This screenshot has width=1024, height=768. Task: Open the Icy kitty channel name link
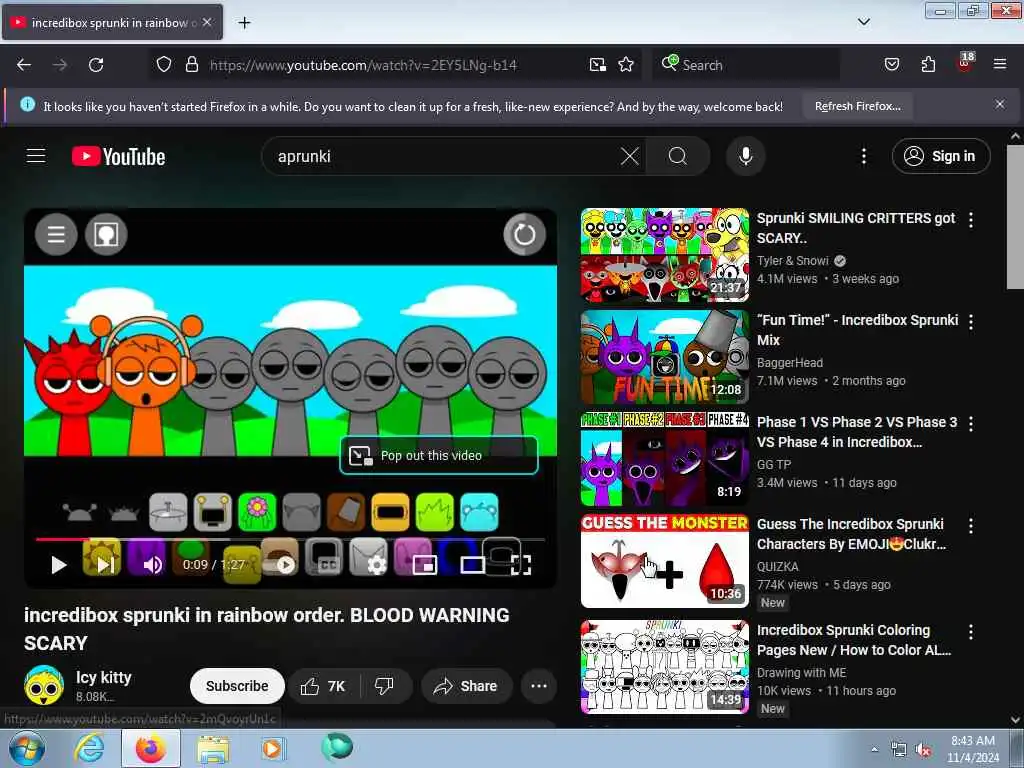[103, 677]
